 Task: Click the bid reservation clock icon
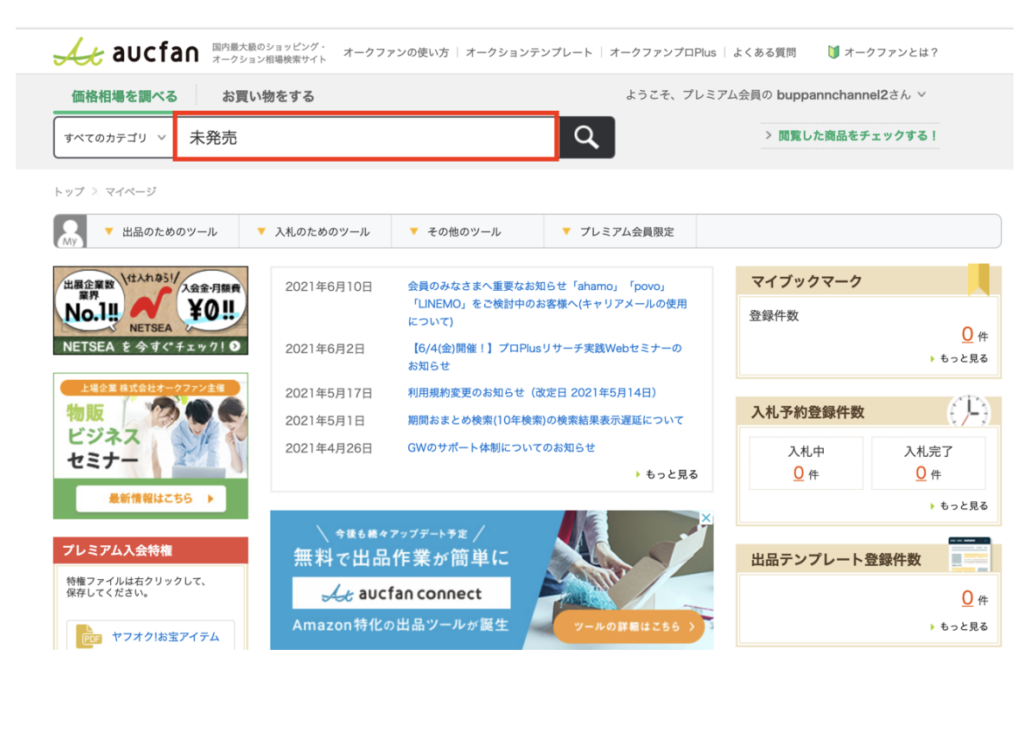pos(967,410)
